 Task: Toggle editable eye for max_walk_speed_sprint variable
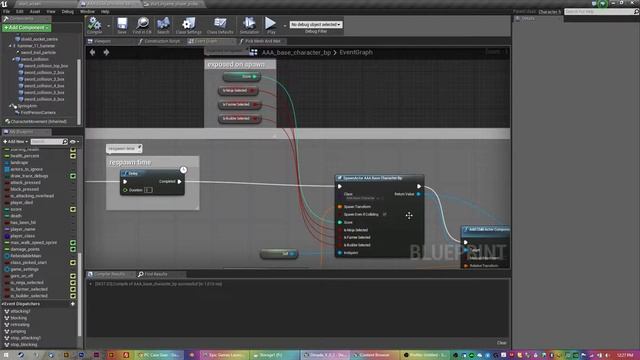73,242
